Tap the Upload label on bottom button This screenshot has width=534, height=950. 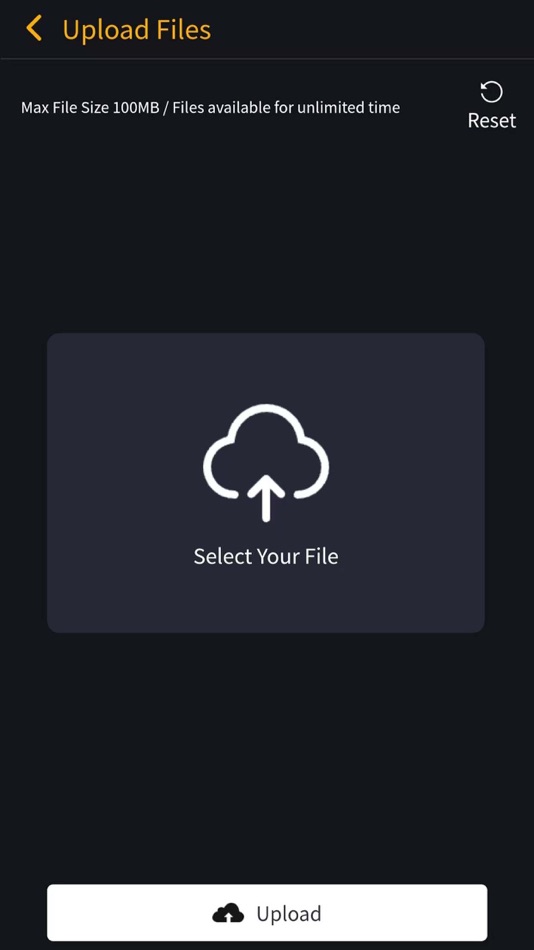click(289, 914)
